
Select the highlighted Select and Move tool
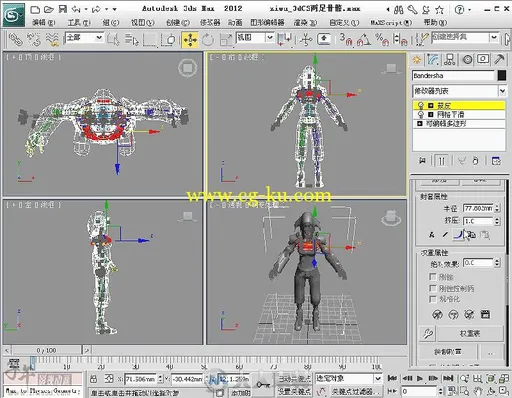pos(190,40)
